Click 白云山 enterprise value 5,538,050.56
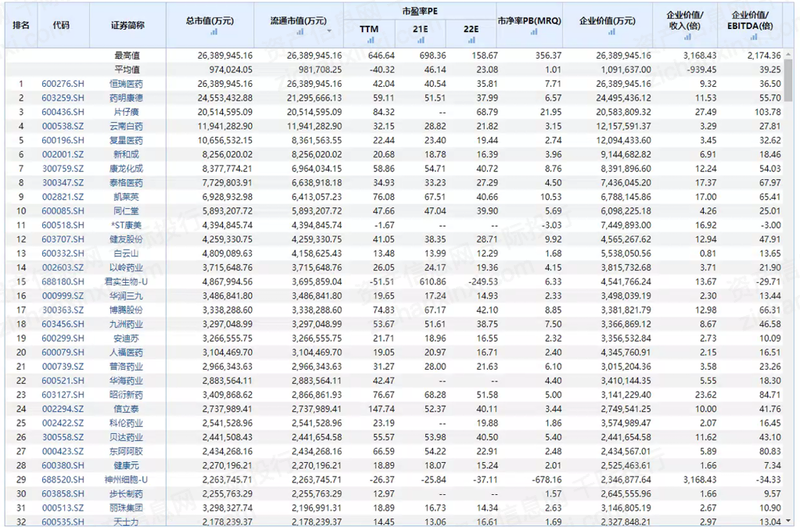This screenshot has height=527, width=800. (x=626, y=254)
